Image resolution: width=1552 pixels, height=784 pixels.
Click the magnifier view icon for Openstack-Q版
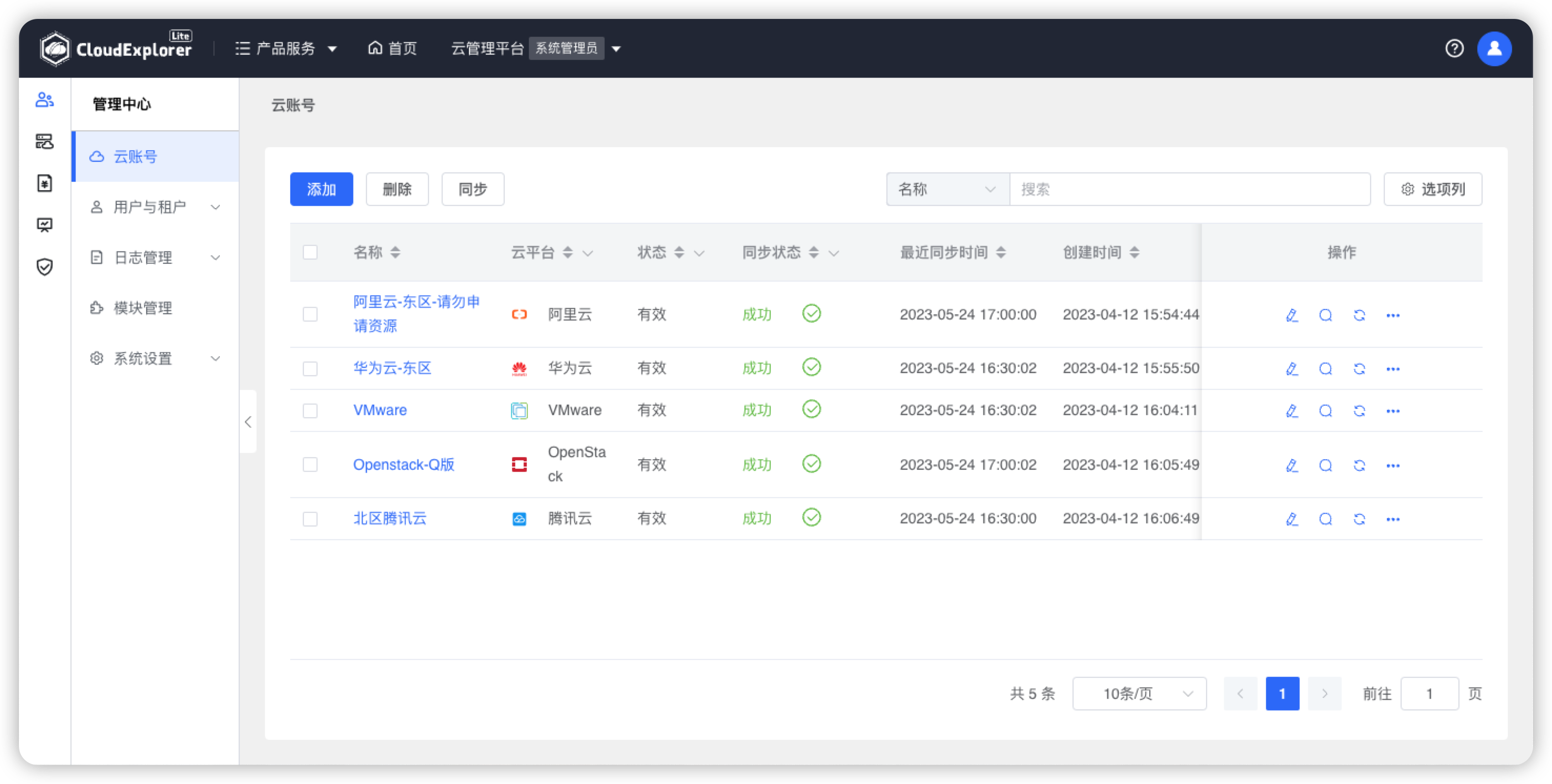1325,465
